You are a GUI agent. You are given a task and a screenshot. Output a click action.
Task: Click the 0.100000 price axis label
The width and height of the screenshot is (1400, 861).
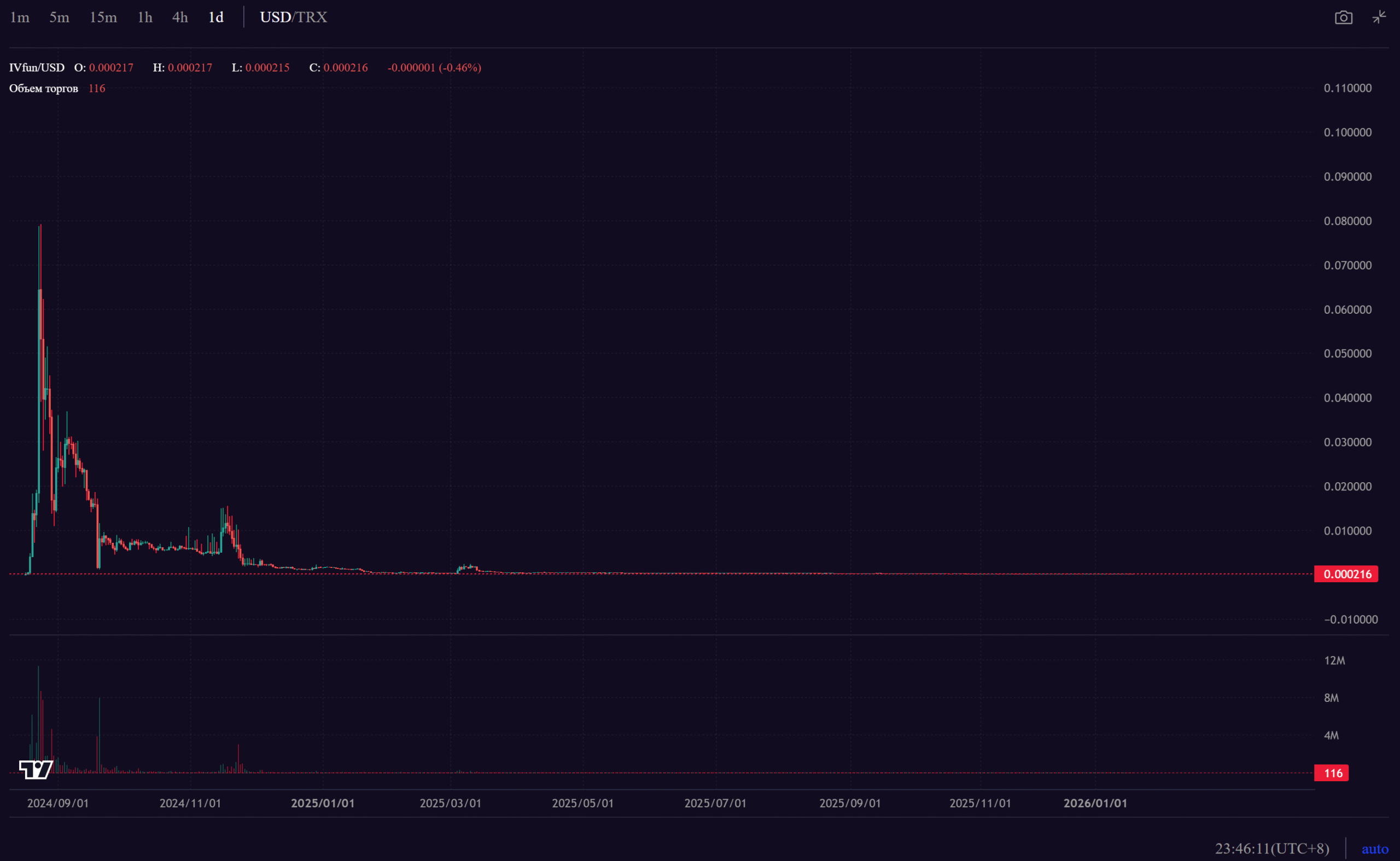coord(1347,133)
